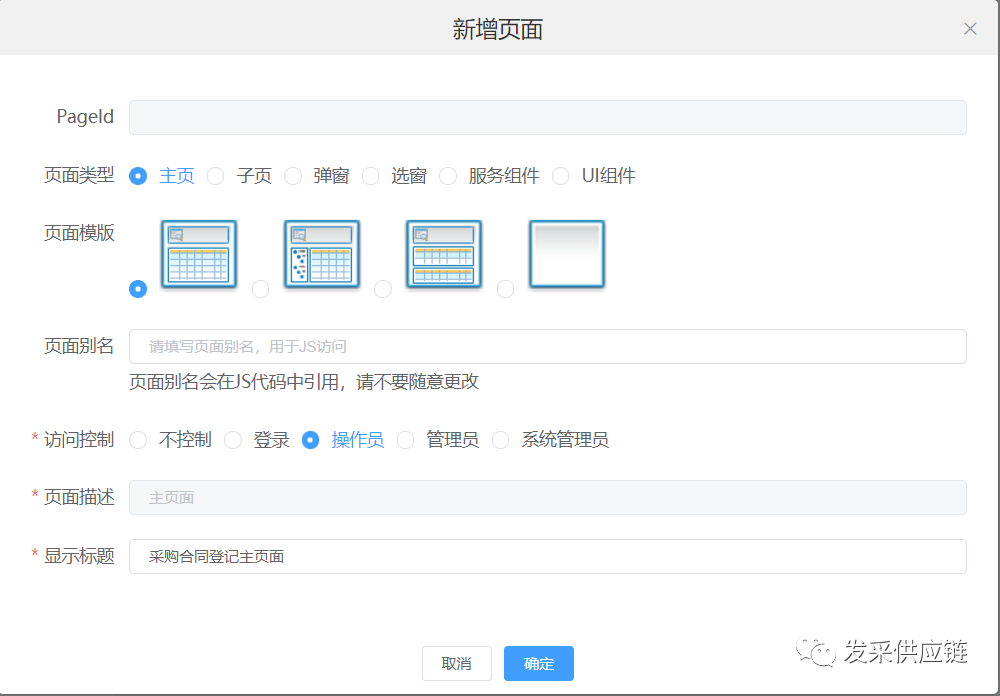This screenshot has width=1000, height=696.
Task: Close the 新增页面 dialog
Action: 969,28
